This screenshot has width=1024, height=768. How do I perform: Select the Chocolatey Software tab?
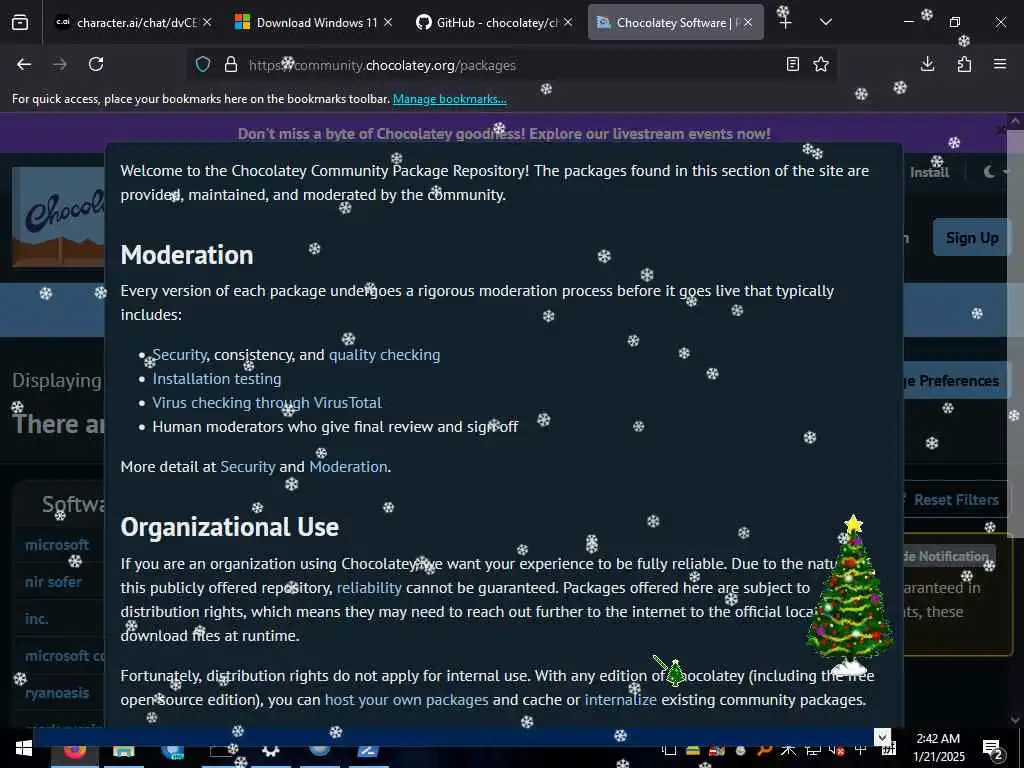(673, 22)
